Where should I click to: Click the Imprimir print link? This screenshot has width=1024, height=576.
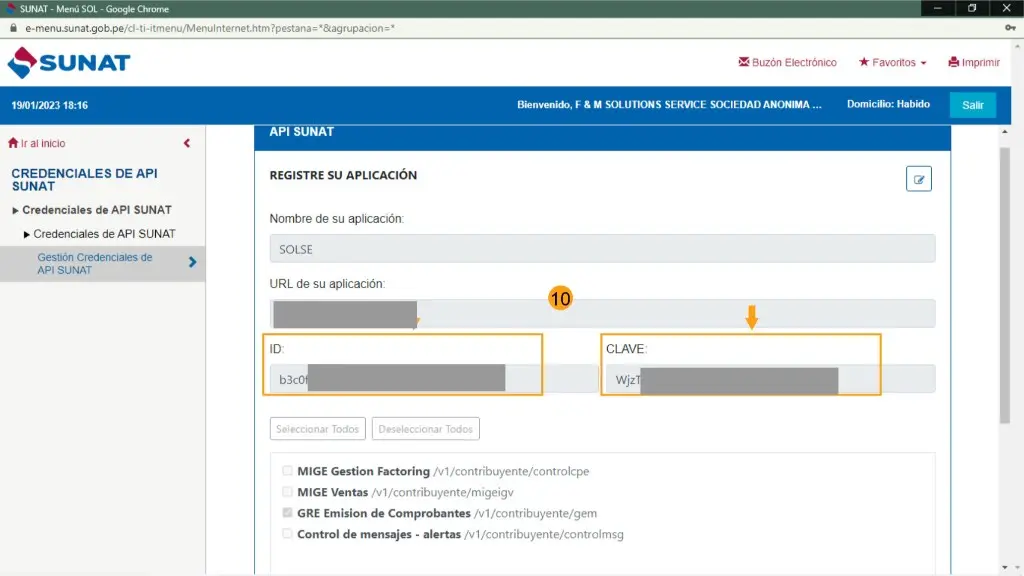[x=974, y=62]
